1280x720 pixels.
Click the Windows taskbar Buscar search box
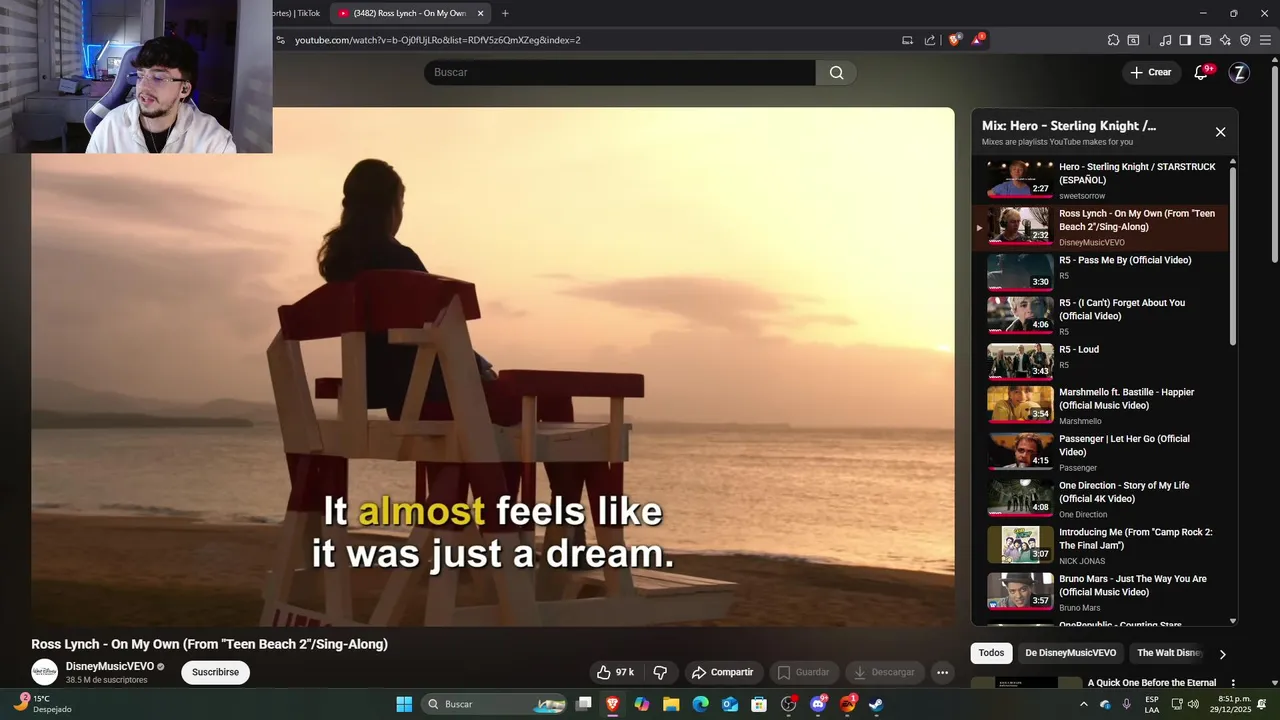[x=495, y=704]
